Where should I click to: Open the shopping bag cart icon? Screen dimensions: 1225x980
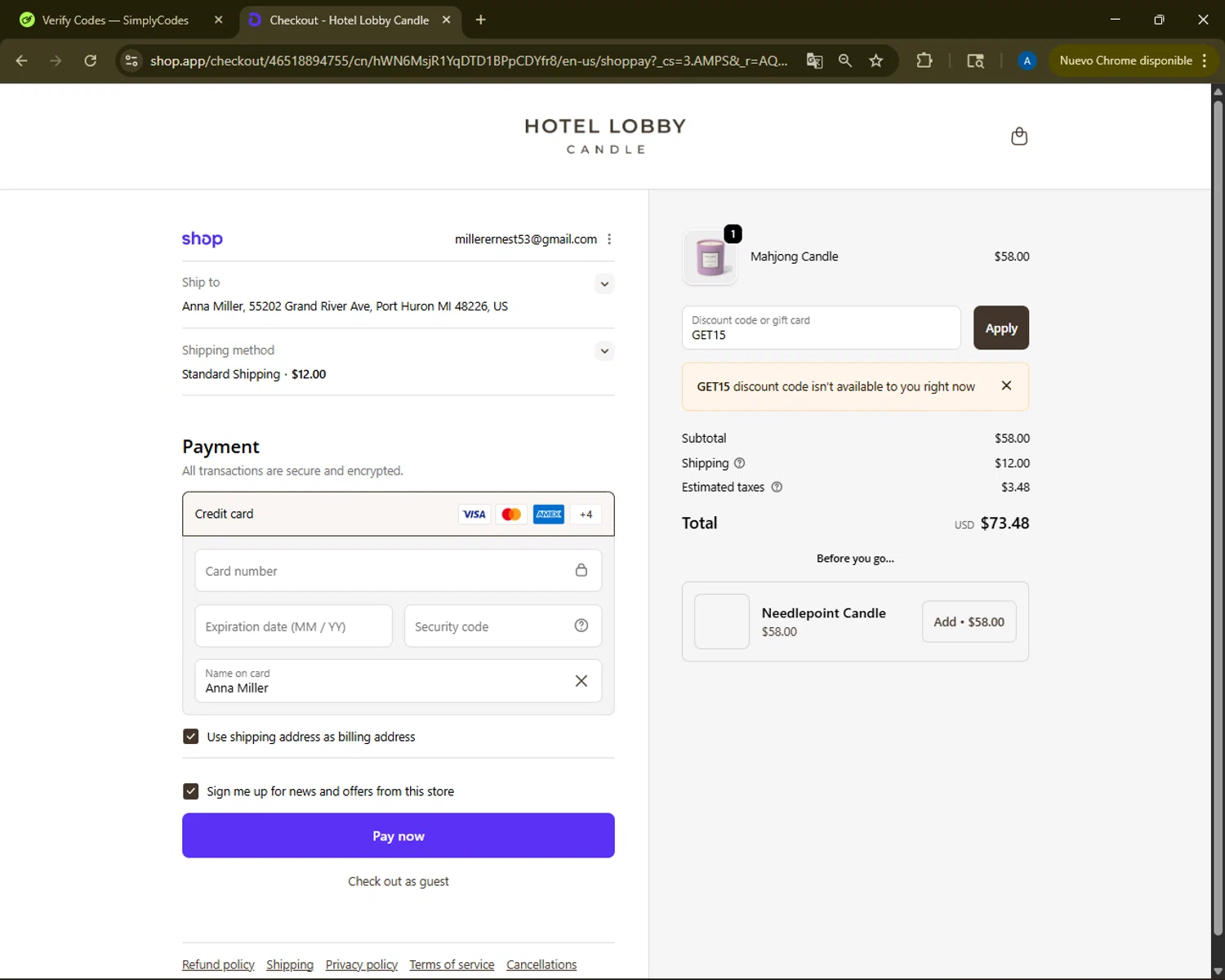[x=1018, y=136]
